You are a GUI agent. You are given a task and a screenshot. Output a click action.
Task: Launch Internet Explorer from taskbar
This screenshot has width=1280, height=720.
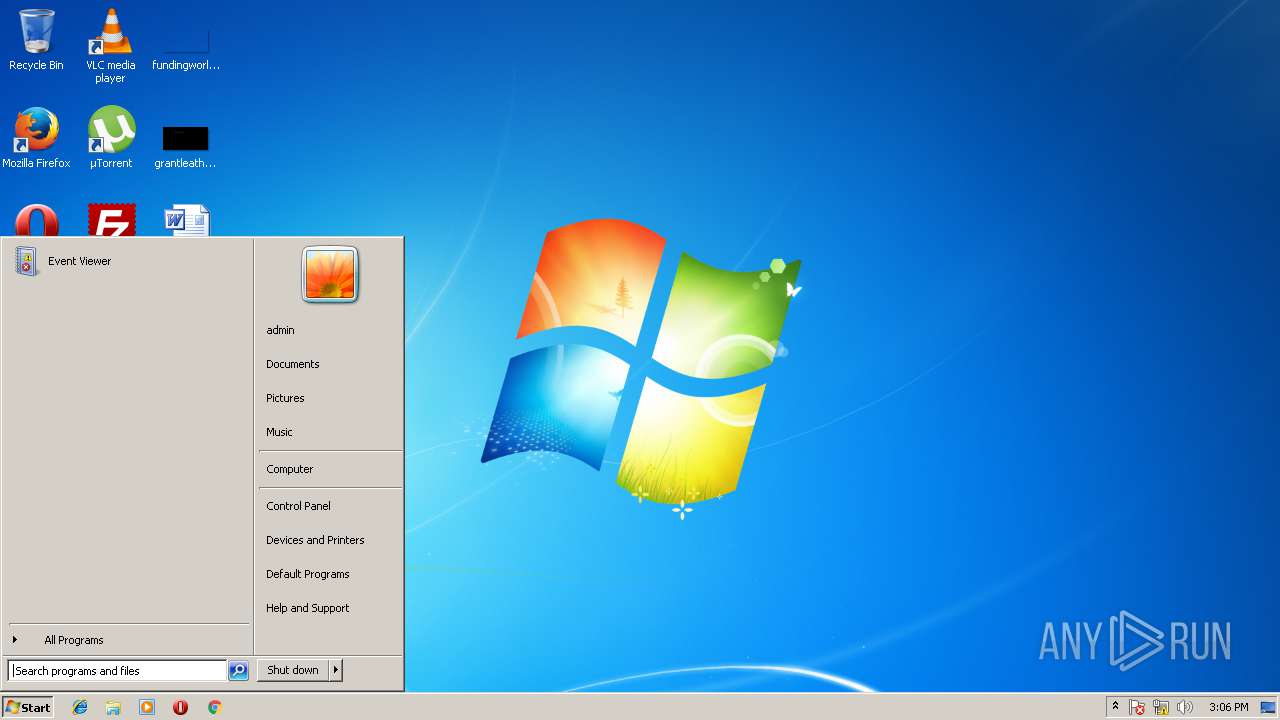click(x=80, y=707)
